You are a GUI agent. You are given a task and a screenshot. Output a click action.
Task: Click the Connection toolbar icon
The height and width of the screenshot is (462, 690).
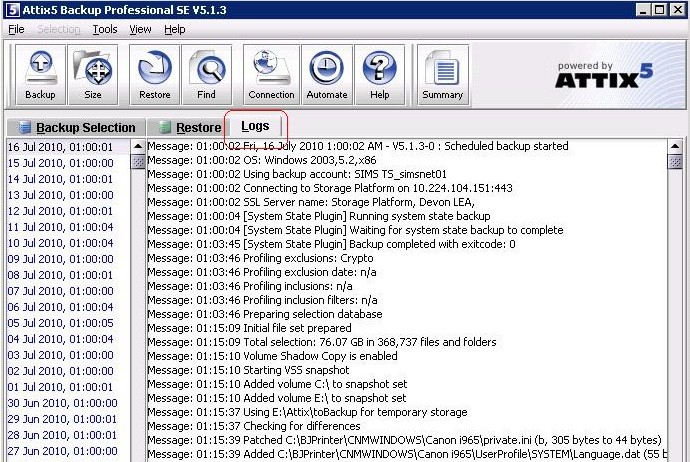271,75
